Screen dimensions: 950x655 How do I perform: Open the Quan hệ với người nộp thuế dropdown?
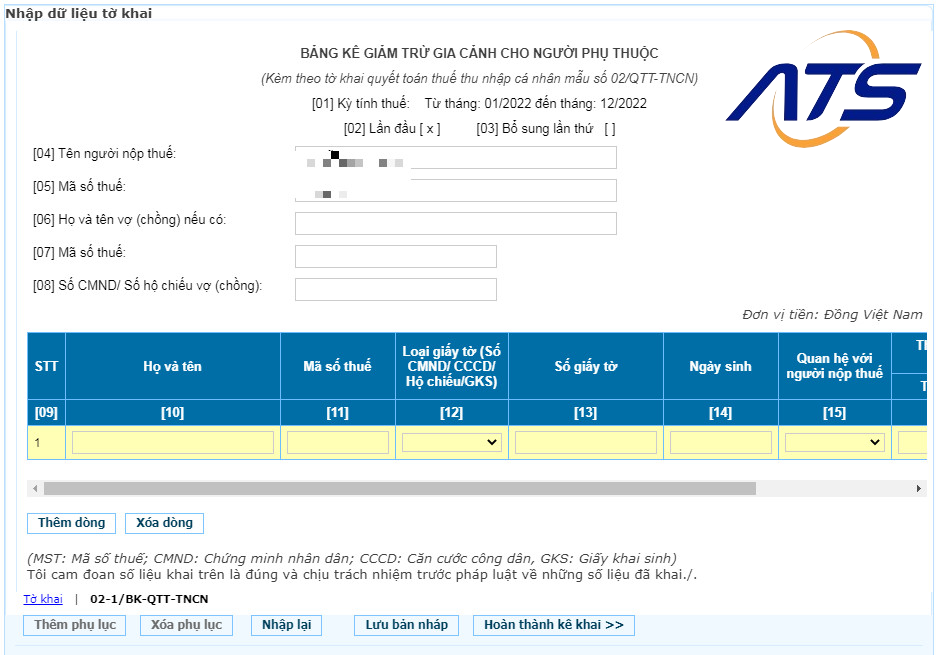coord(834,442)
